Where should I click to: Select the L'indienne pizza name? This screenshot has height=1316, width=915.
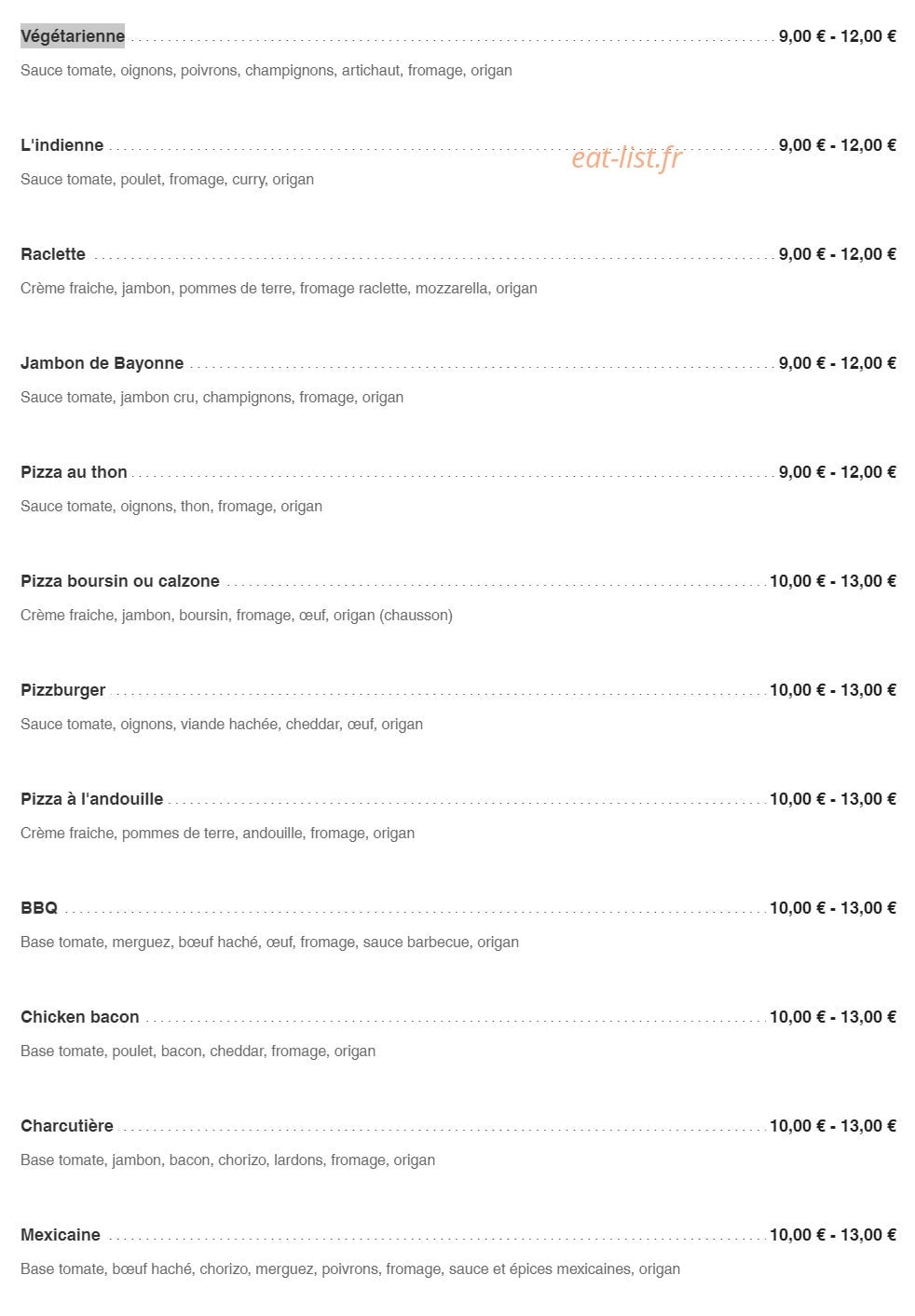tap(62, 145)
